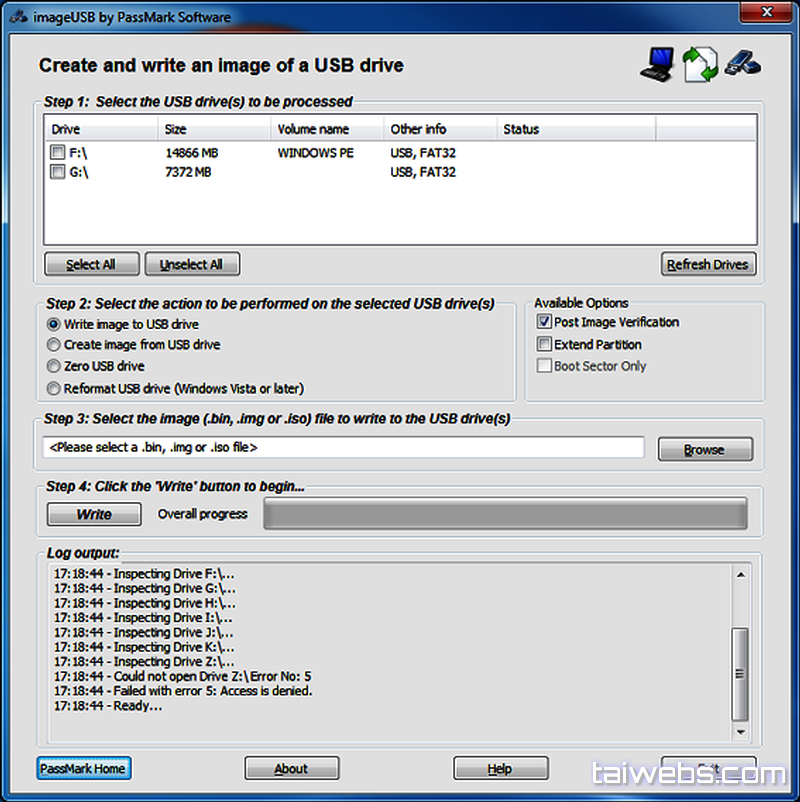The width and height of the screenshot is (800, 802).
Task: Disable Post Image Verification
Action: point(544,322)
